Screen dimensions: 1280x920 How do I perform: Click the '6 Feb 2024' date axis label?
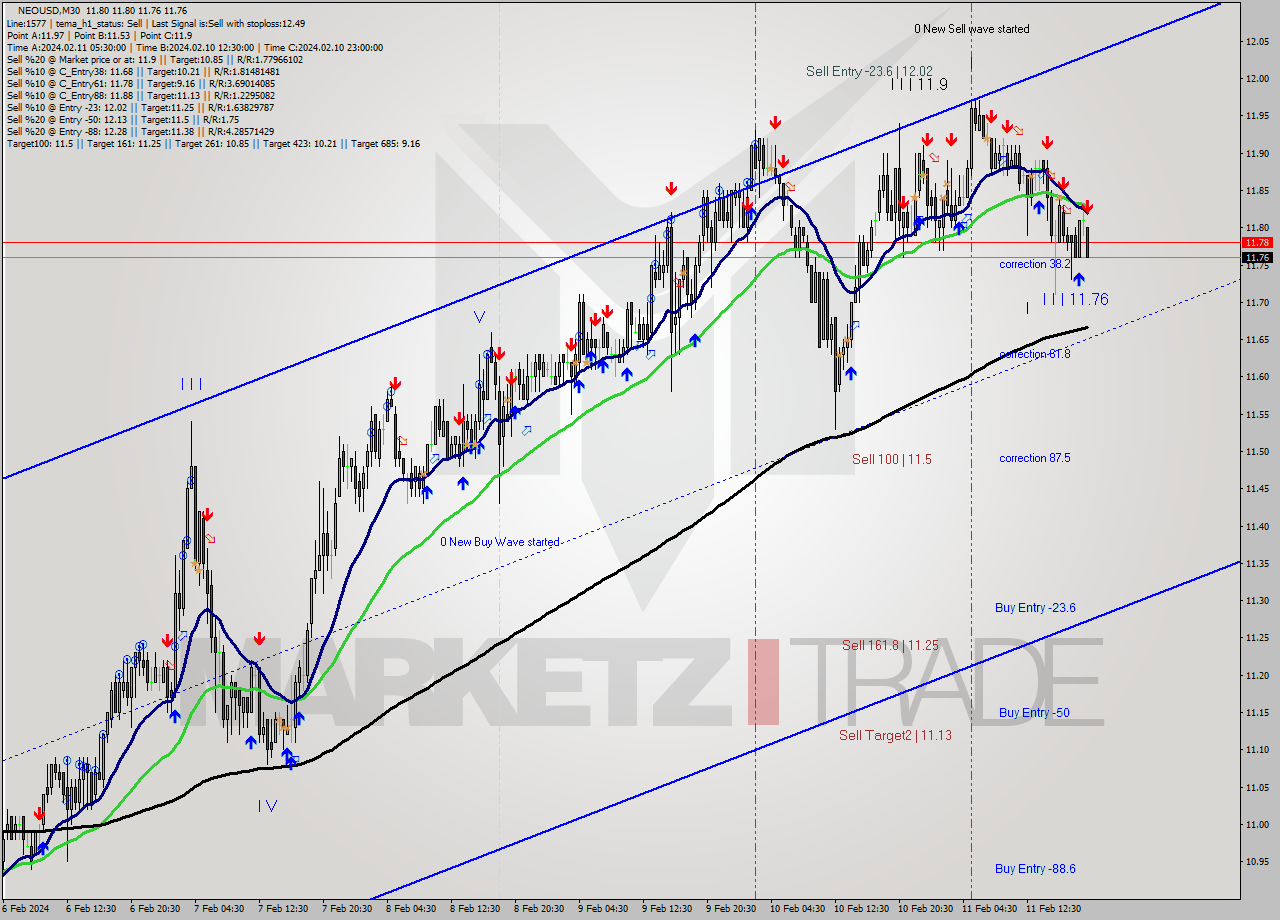(27, 909)
